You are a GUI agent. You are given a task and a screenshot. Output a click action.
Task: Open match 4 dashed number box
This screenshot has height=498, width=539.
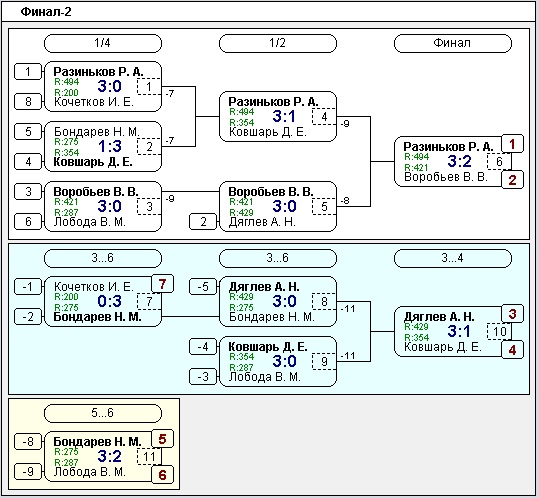(324, 117)
